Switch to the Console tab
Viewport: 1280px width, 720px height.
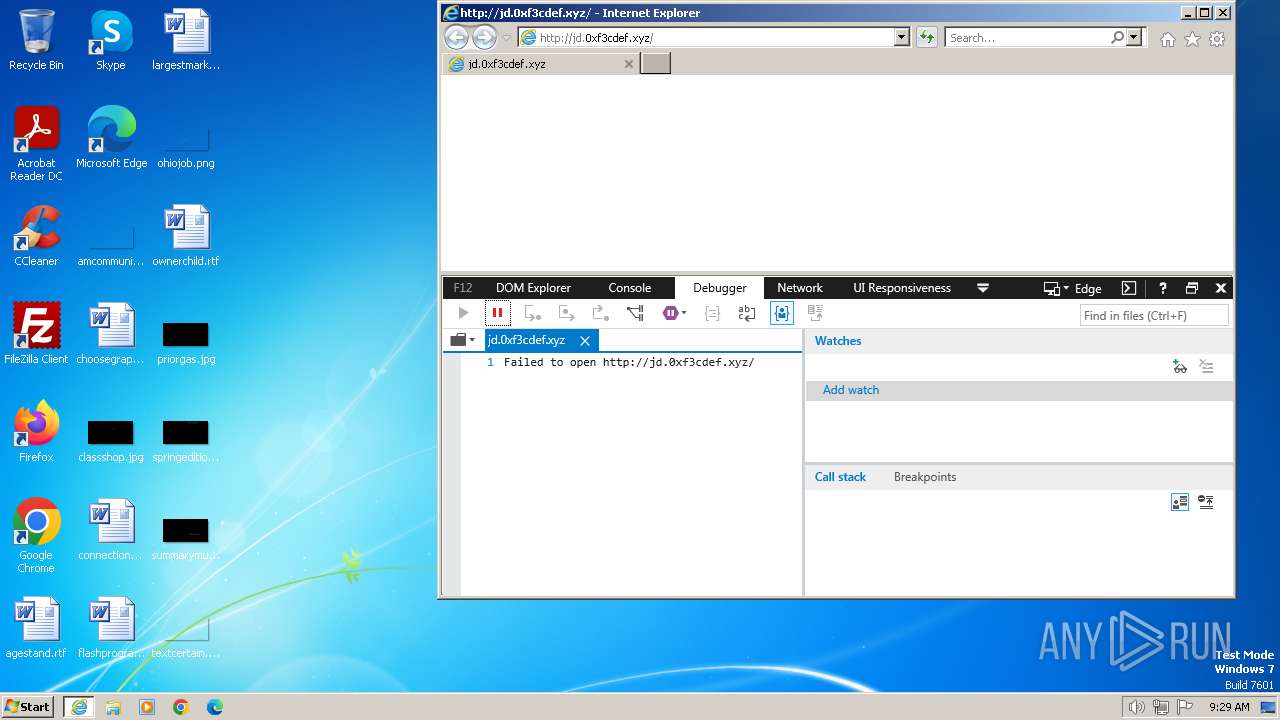[x=630, y=288]
